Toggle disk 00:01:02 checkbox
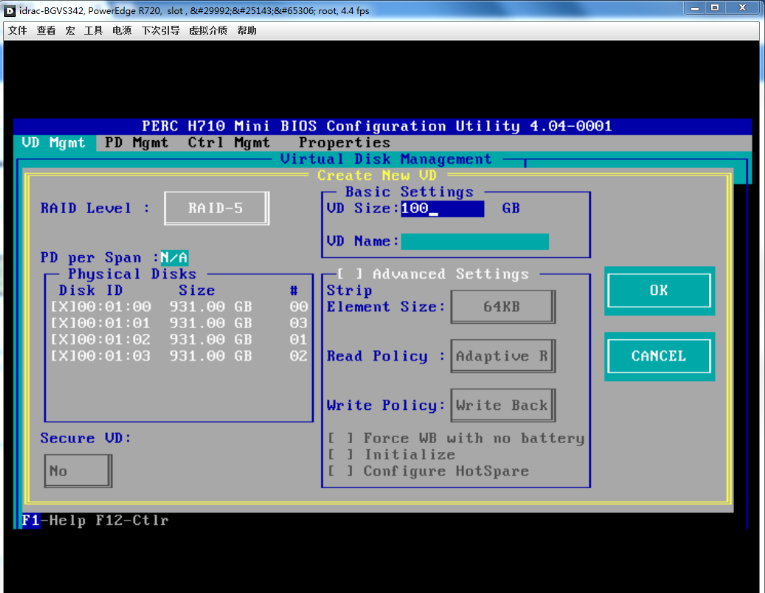Image resolution: width=765 pixels, height=593 pixels. tap(63, 340)
